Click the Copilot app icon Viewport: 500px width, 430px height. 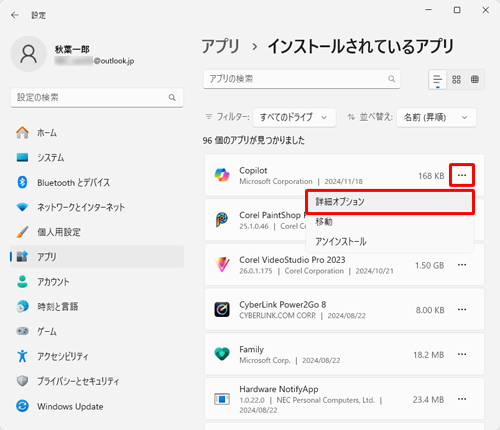click(x=222, y=175)
